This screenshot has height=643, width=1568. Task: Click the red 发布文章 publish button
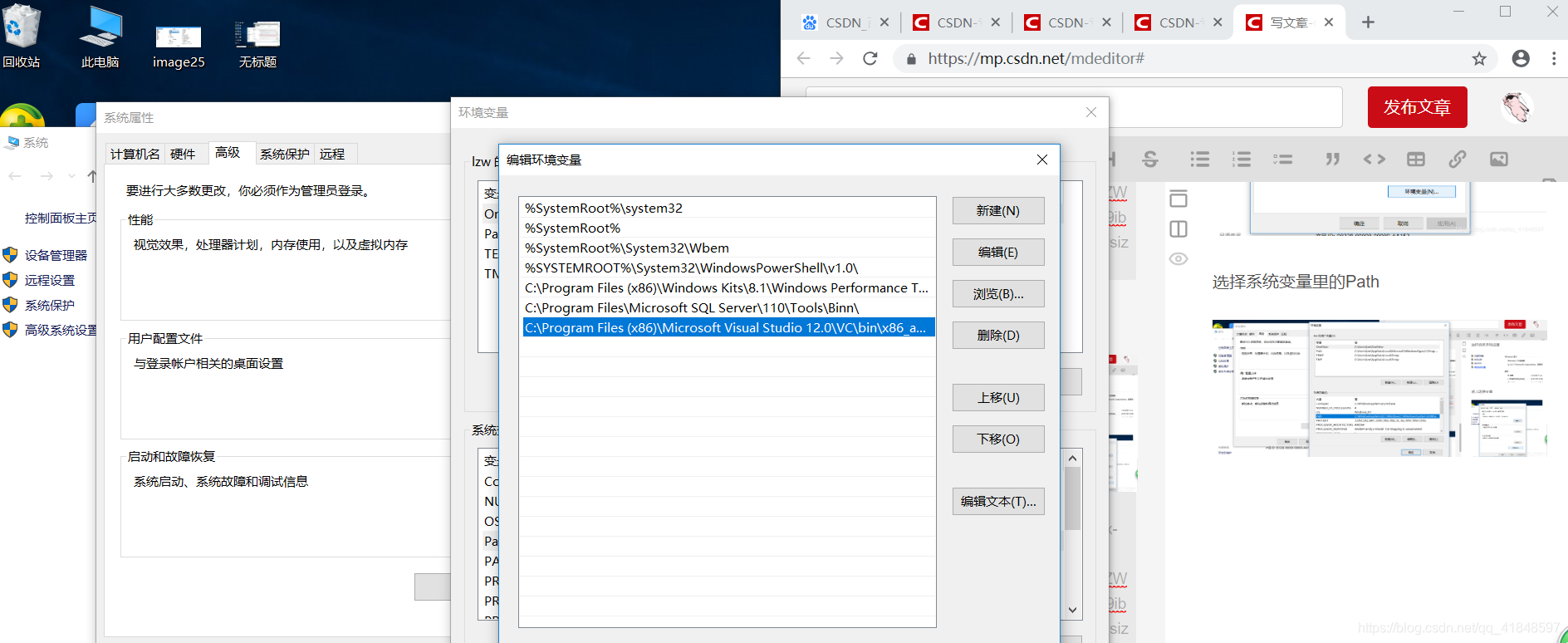(1417, 107)
